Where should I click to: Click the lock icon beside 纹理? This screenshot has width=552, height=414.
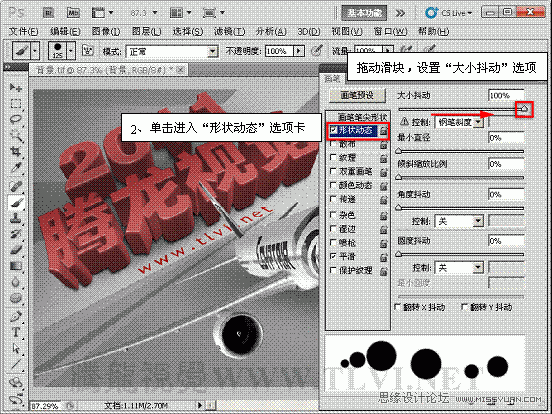tap(383, 158)
